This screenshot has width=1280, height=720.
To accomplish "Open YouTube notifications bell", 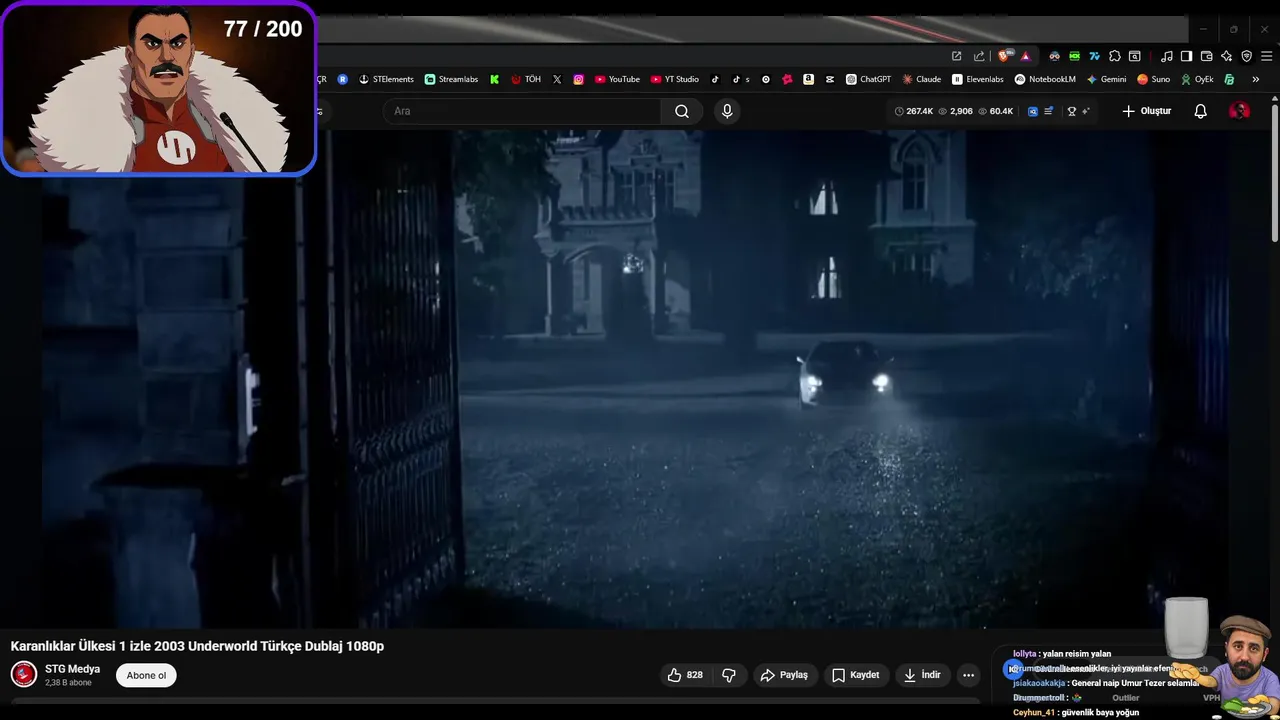I will click(1201, 111).
